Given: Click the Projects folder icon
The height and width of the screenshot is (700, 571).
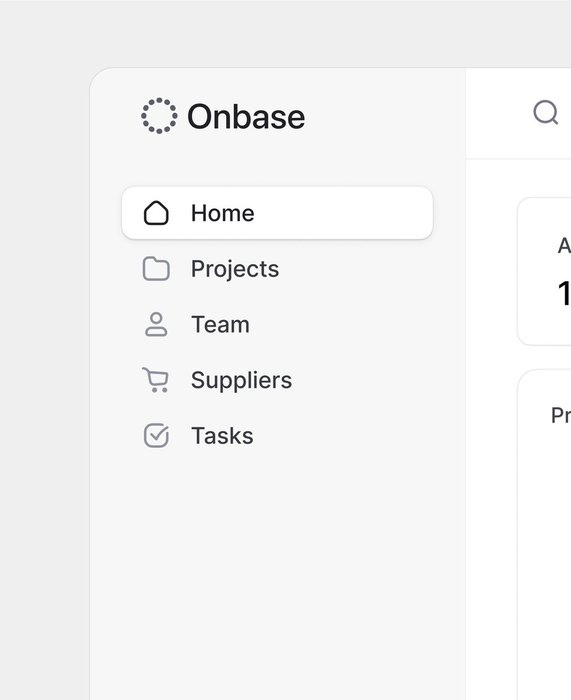Looking at the screenshot, I should [156, 269].
